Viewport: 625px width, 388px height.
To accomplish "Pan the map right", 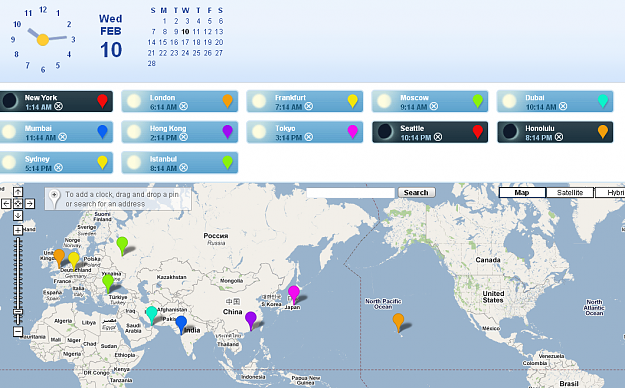I will 30,204.
